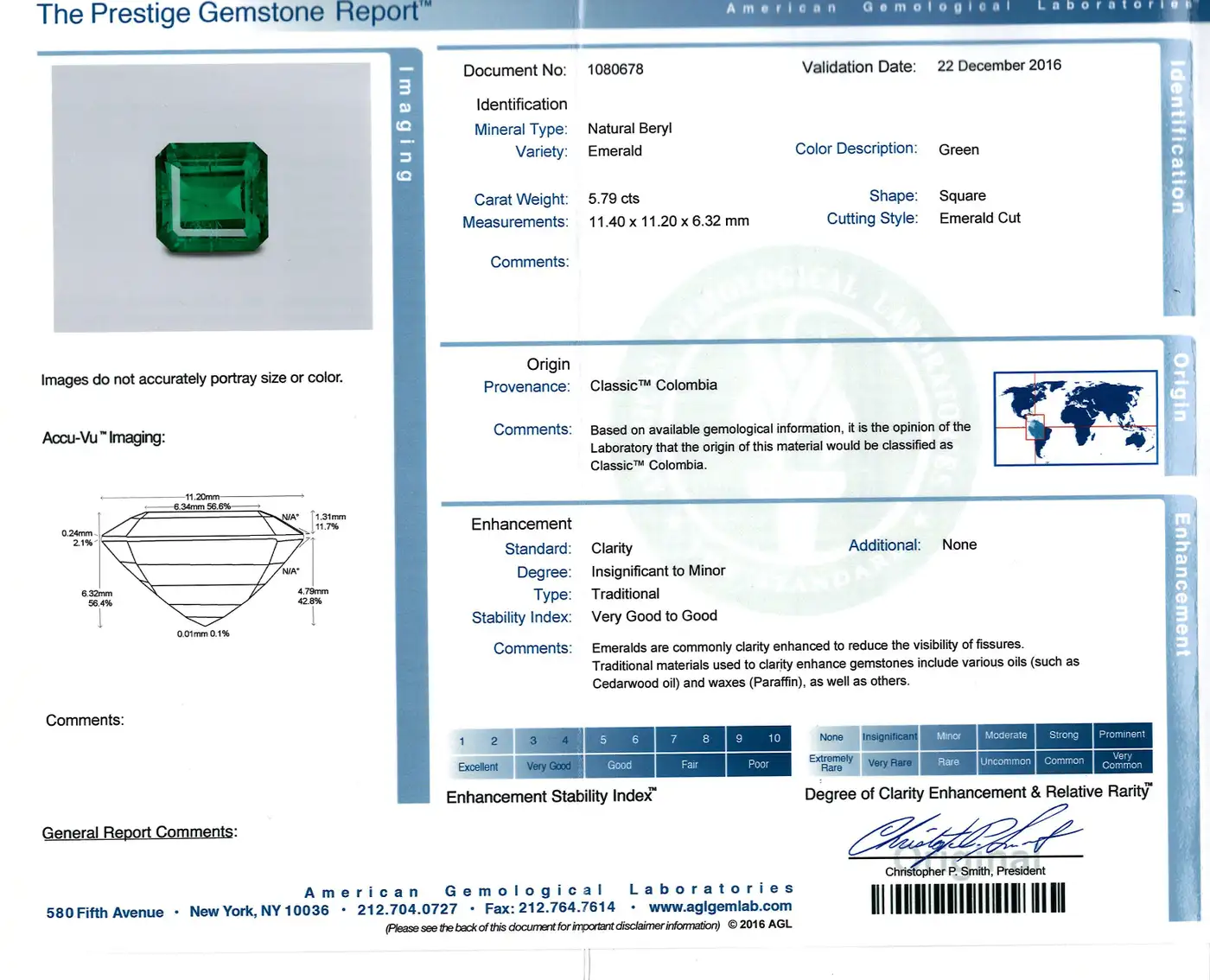The image size is (1210, 980).
Task: Click measurements 11.40 x 11.20 x 6.32 mm
Action: coord(669,221)
